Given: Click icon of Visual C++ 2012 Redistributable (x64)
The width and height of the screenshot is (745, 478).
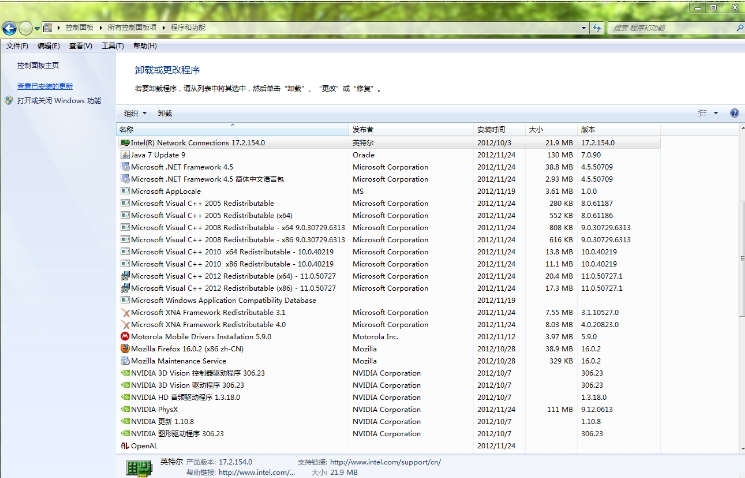Looking at the screenshot, I should coord(125,276).
